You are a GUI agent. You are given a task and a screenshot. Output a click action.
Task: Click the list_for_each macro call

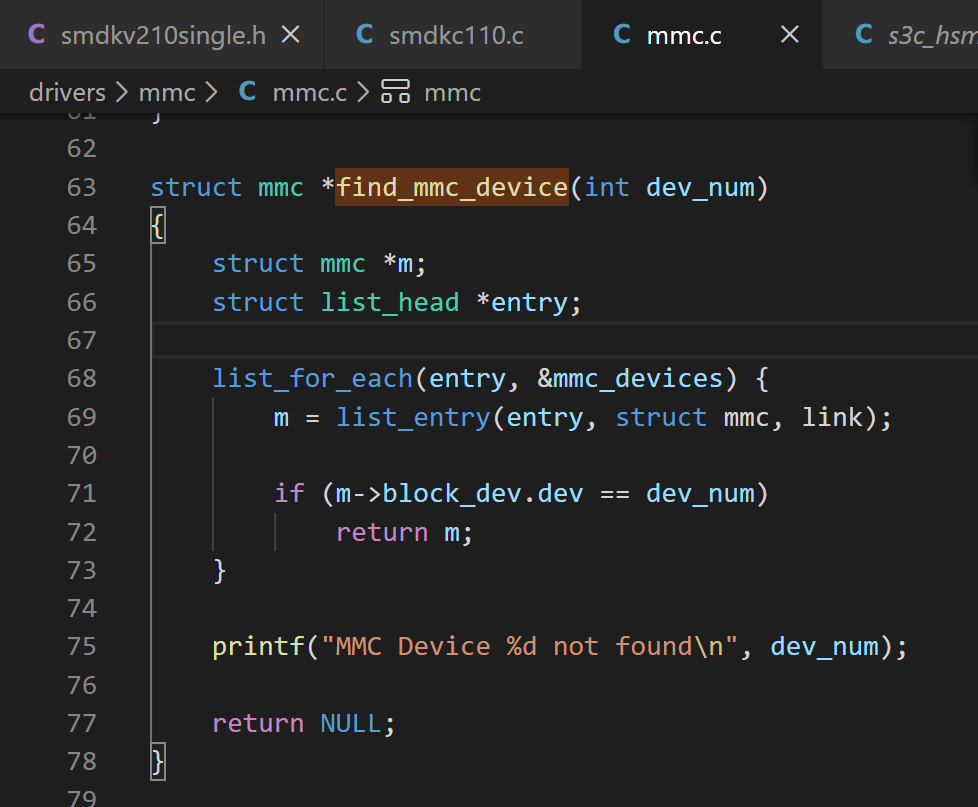tap(312, 378)
